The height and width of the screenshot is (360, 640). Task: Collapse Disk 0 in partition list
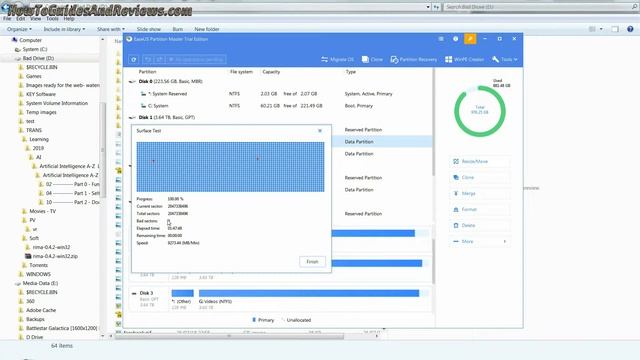pos(132,82)
